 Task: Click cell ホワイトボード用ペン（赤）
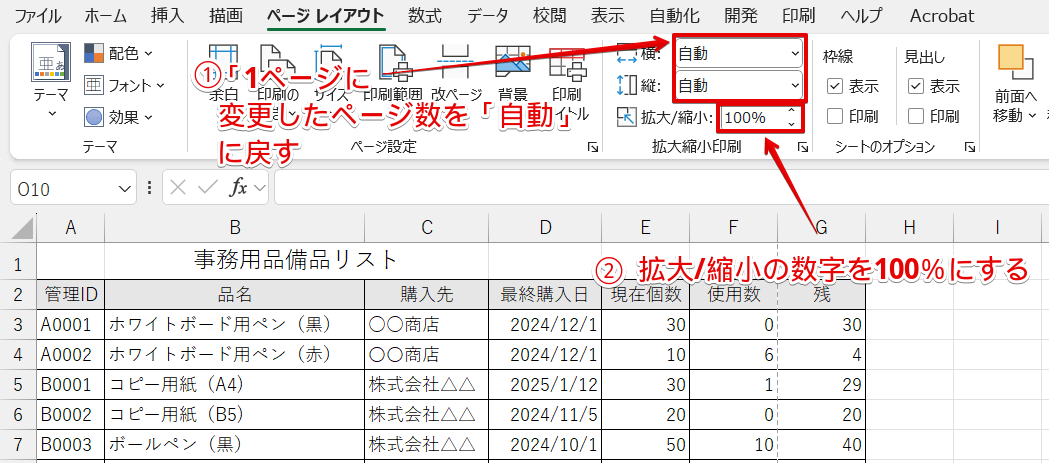[234, 354]
